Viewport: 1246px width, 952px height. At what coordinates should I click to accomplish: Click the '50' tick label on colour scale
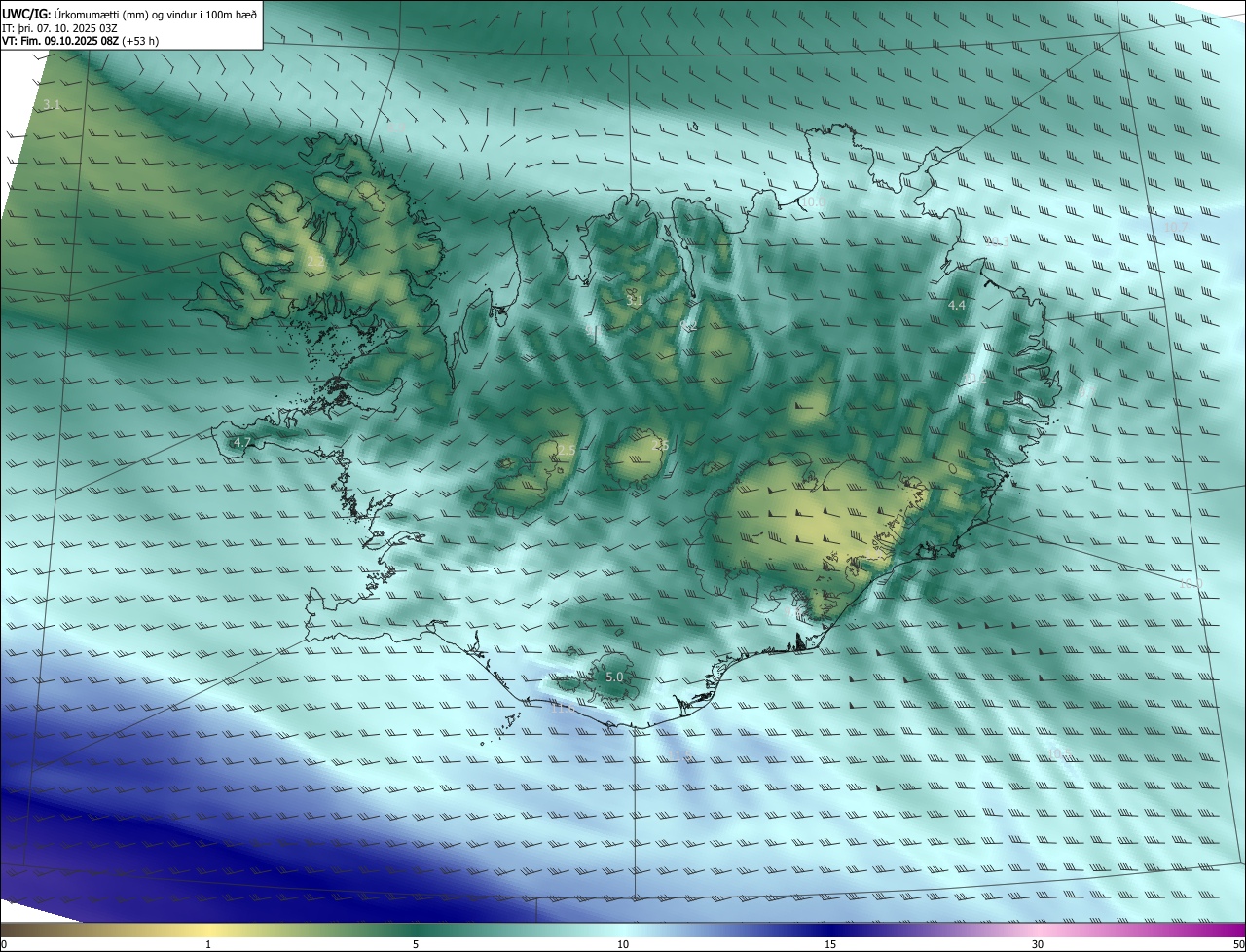click(1238, 944)
